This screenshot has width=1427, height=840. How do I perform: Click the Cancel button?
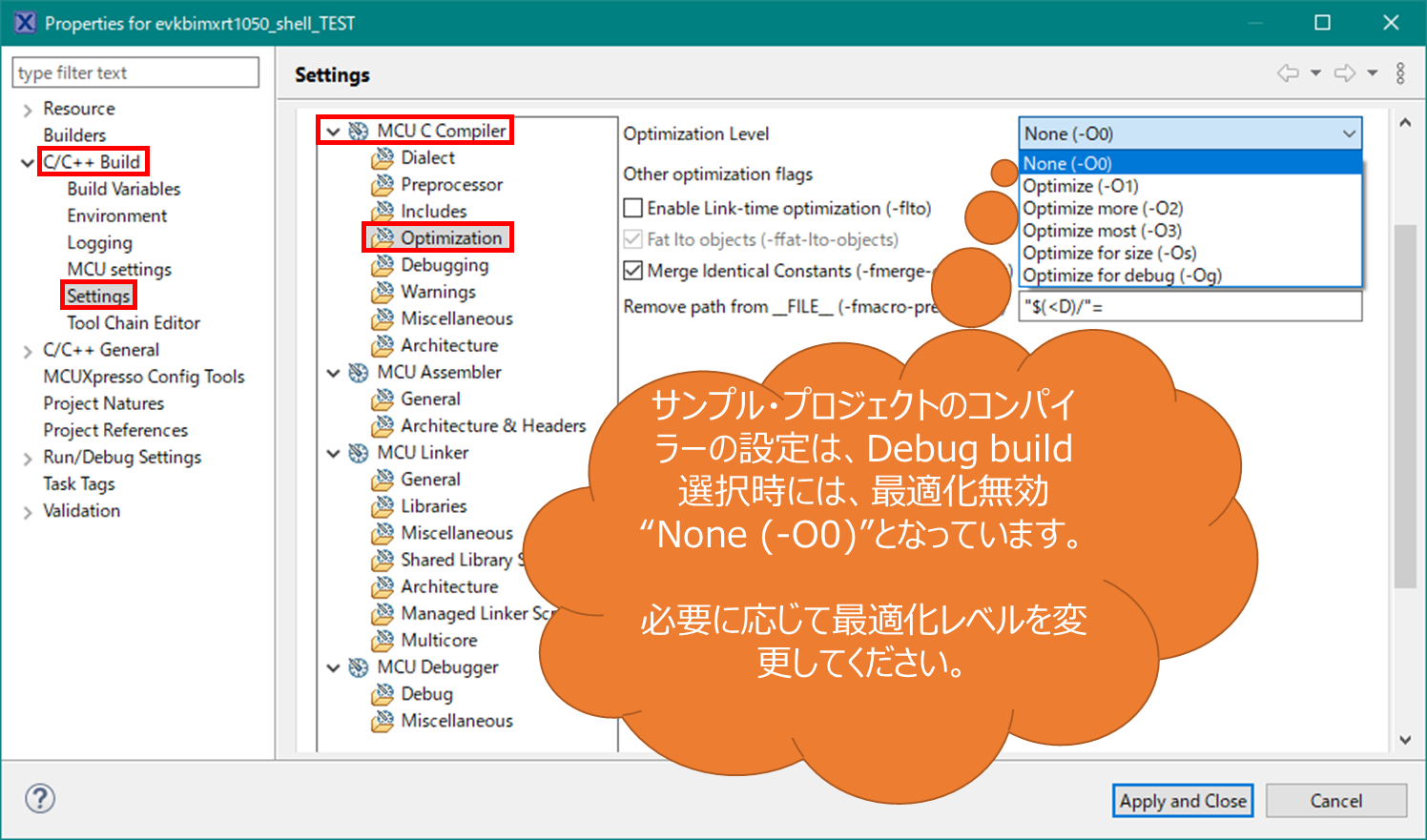coord(1335,801)
